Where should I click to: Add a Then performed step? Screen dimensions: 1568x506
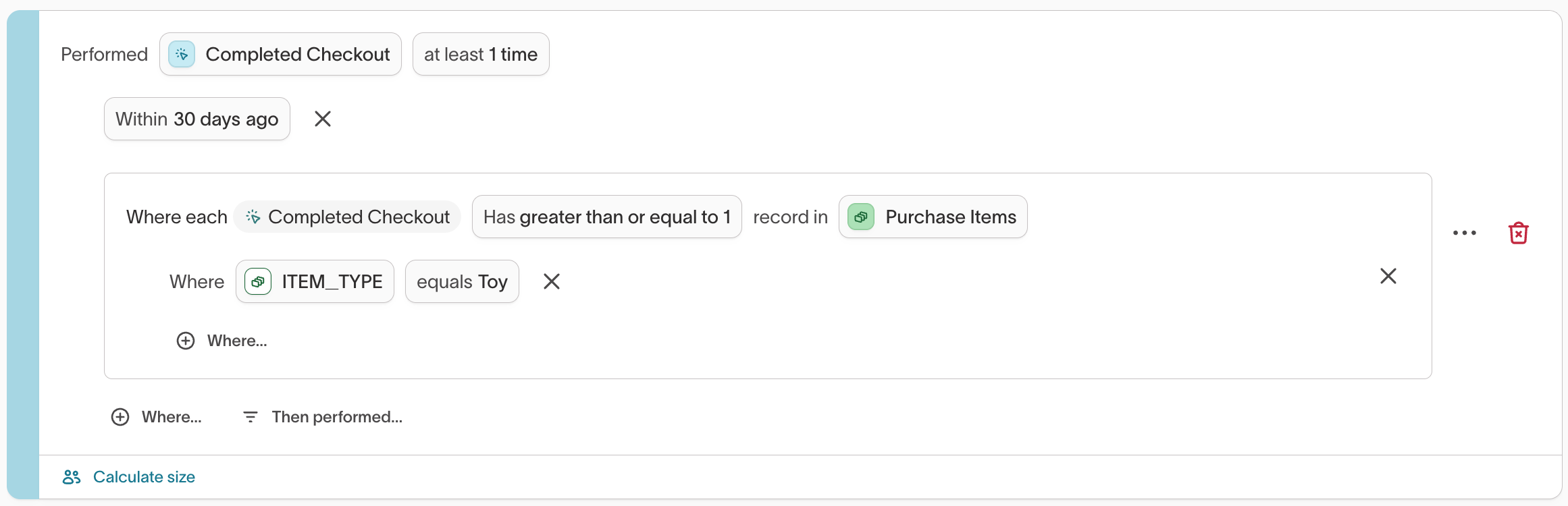(337, 416)
